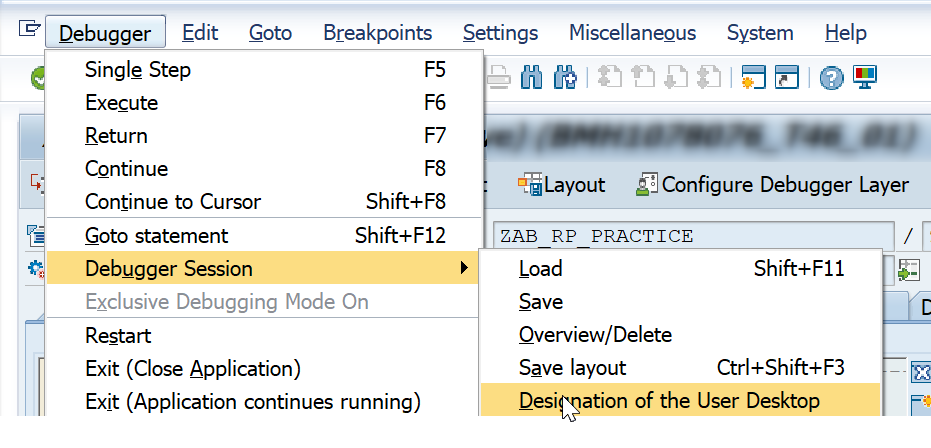Click the Generate Shortcut toolbar icon
This screenshot has height=448, width=931.
[787, 78]
